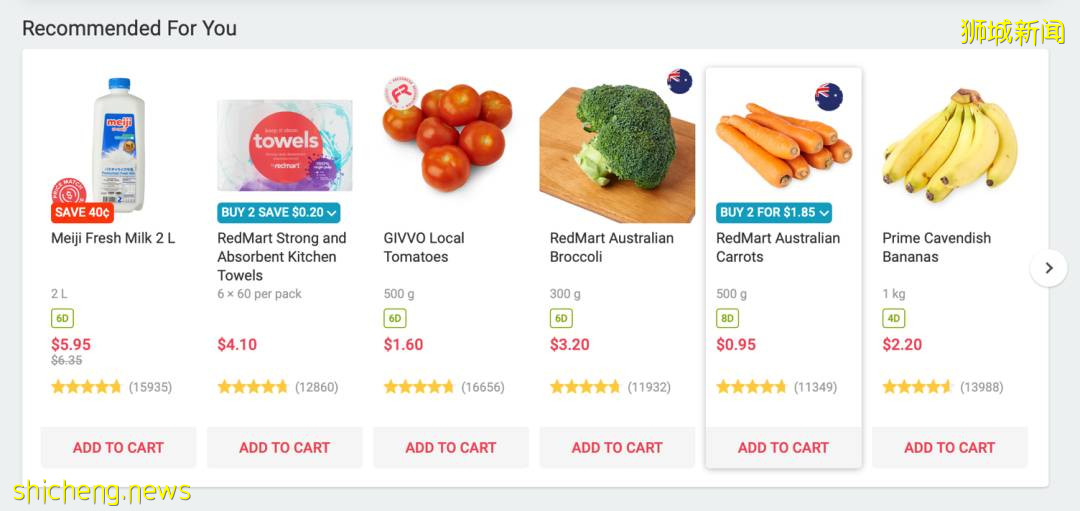
Task: Add GIVVO Local Tomatoes to cart
Action: point(450,447)
